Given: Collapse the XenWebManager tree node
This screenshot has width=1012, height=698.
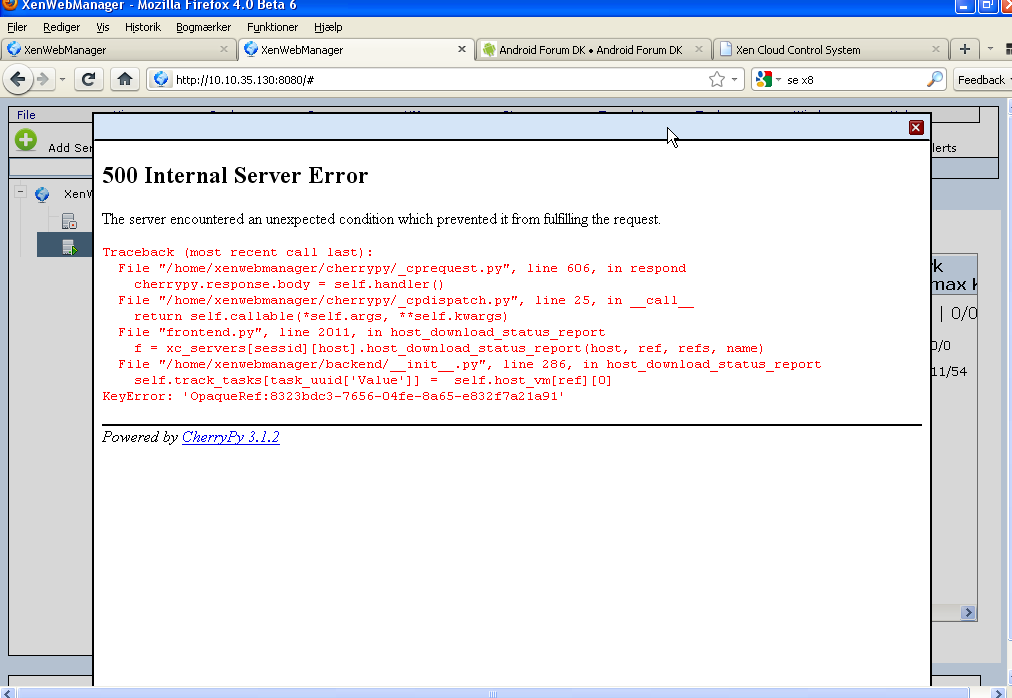Looking at the screenshot, I should point(20,192).
